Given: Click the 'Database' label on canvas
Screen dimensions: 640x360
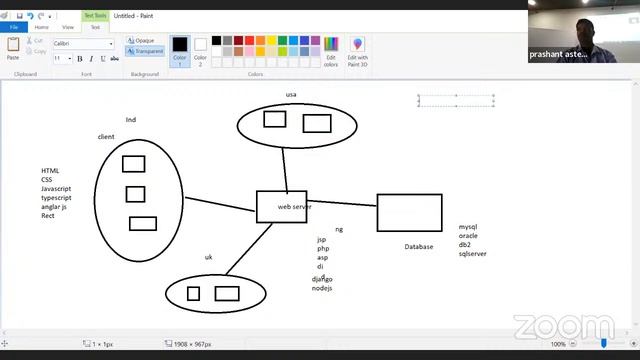Looking at the screenshot, I should (x=419, y=247).
